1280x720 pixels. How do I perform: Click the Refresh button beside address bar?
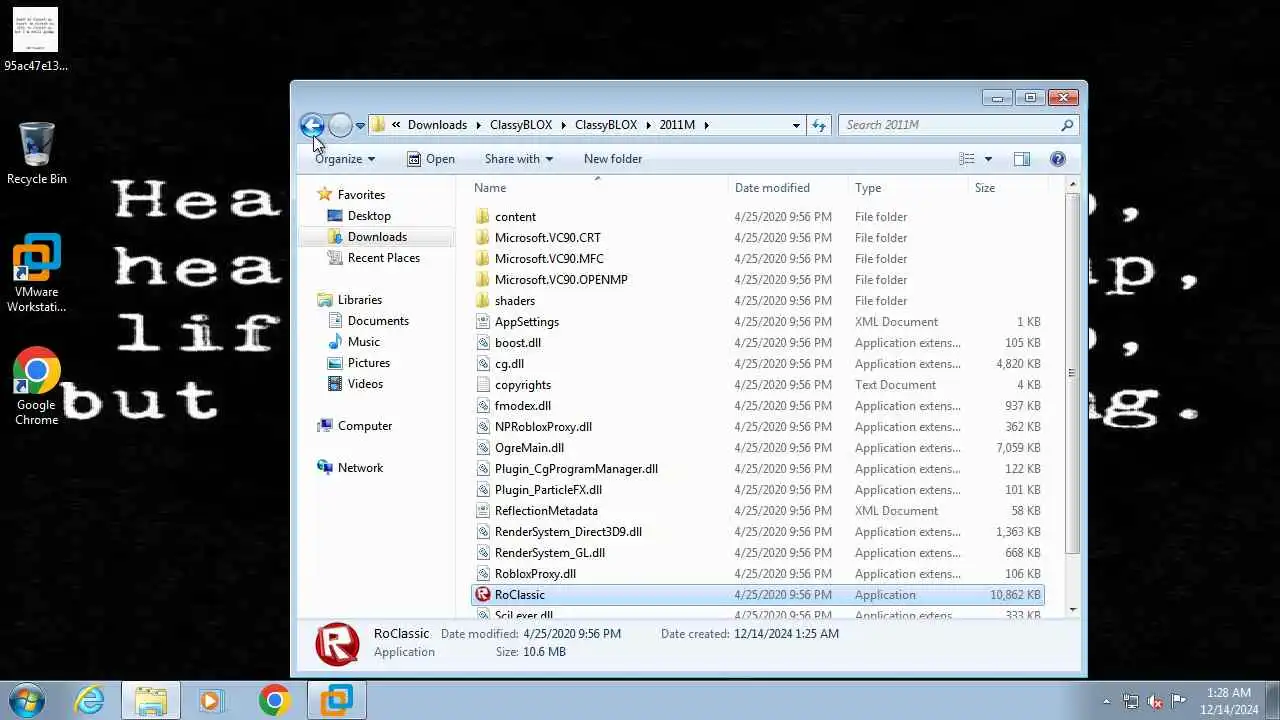pyautogui.click(x=819, y=125)
